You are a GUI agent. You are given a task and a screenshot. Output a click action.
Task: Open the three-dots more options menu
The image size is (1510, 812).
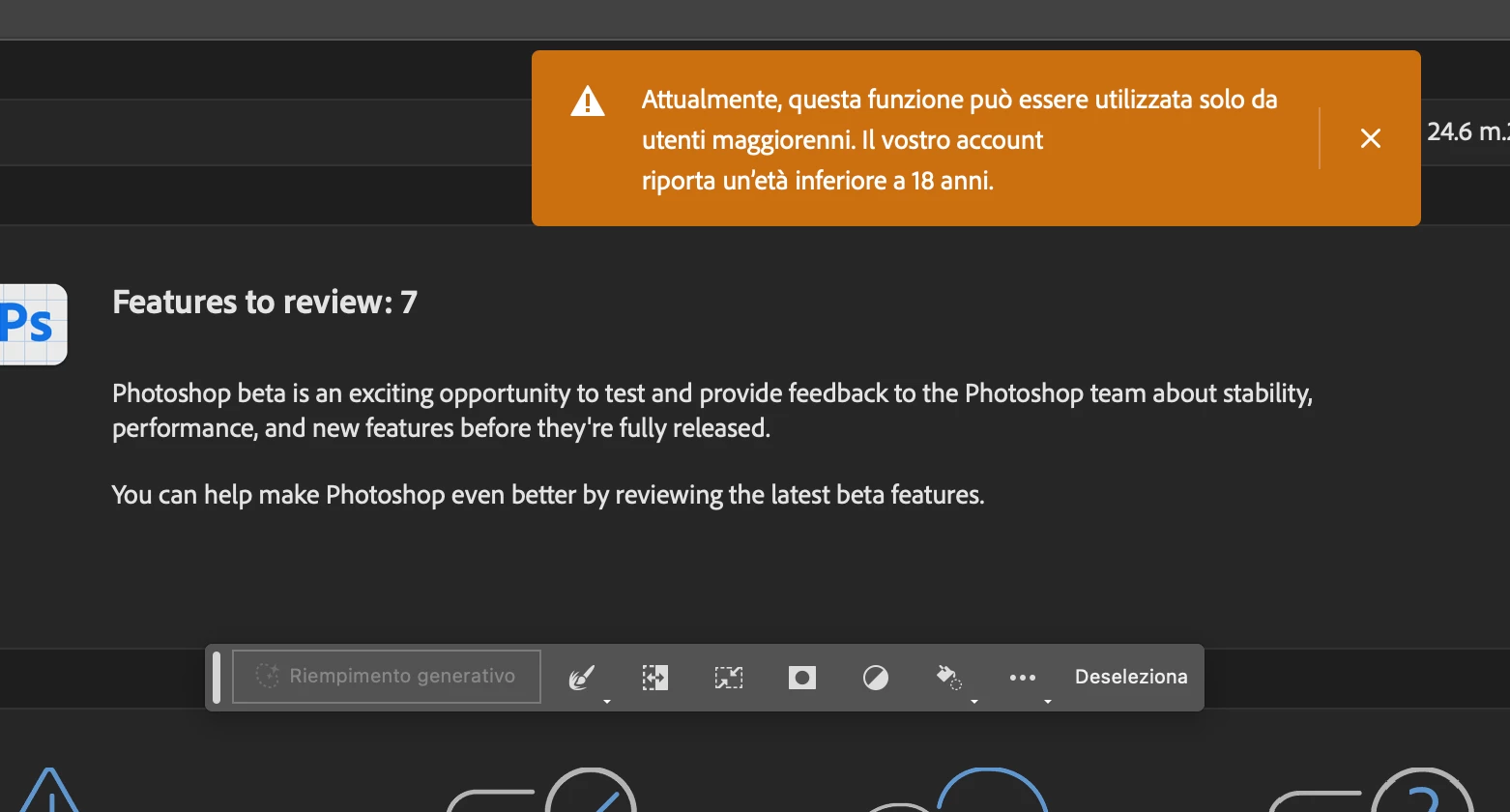pos(1023,678)
